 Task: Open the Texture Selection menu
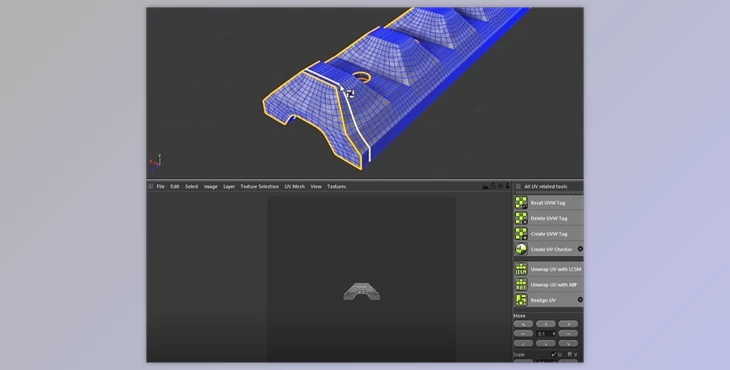pyautogui.click(x=259, y=186)
